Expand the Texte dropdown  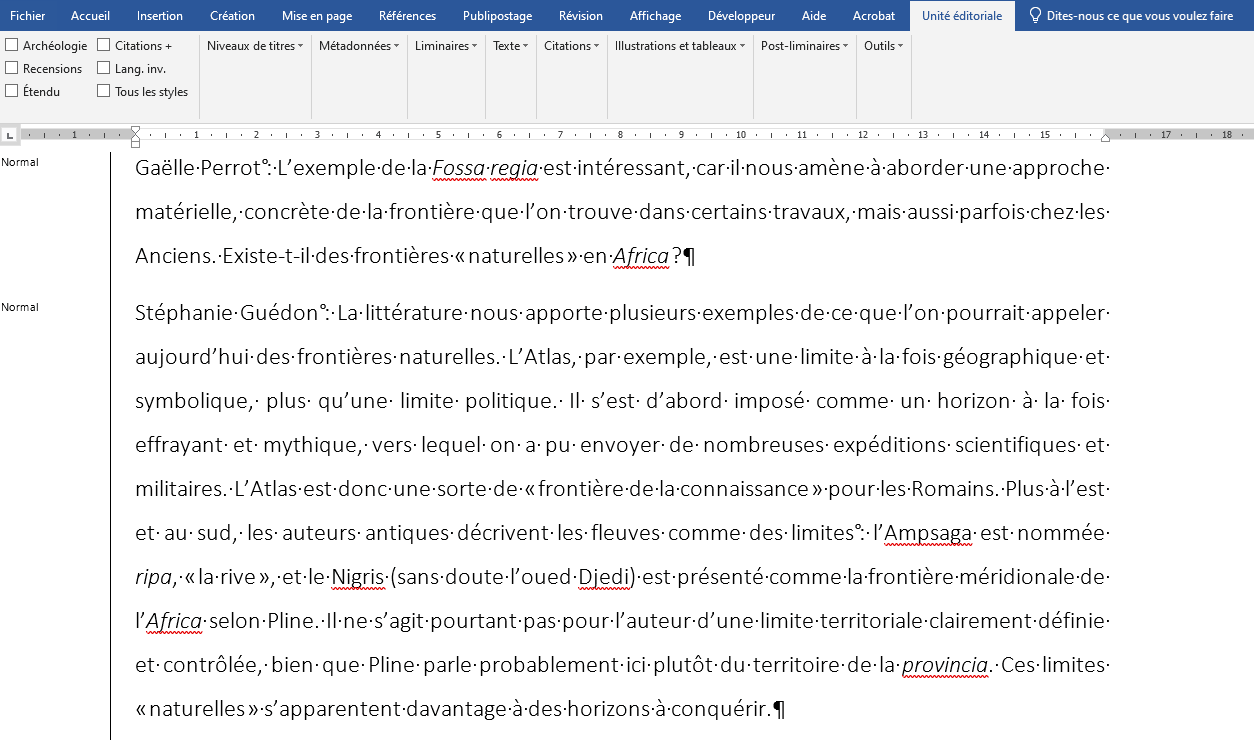coord(511,46)
